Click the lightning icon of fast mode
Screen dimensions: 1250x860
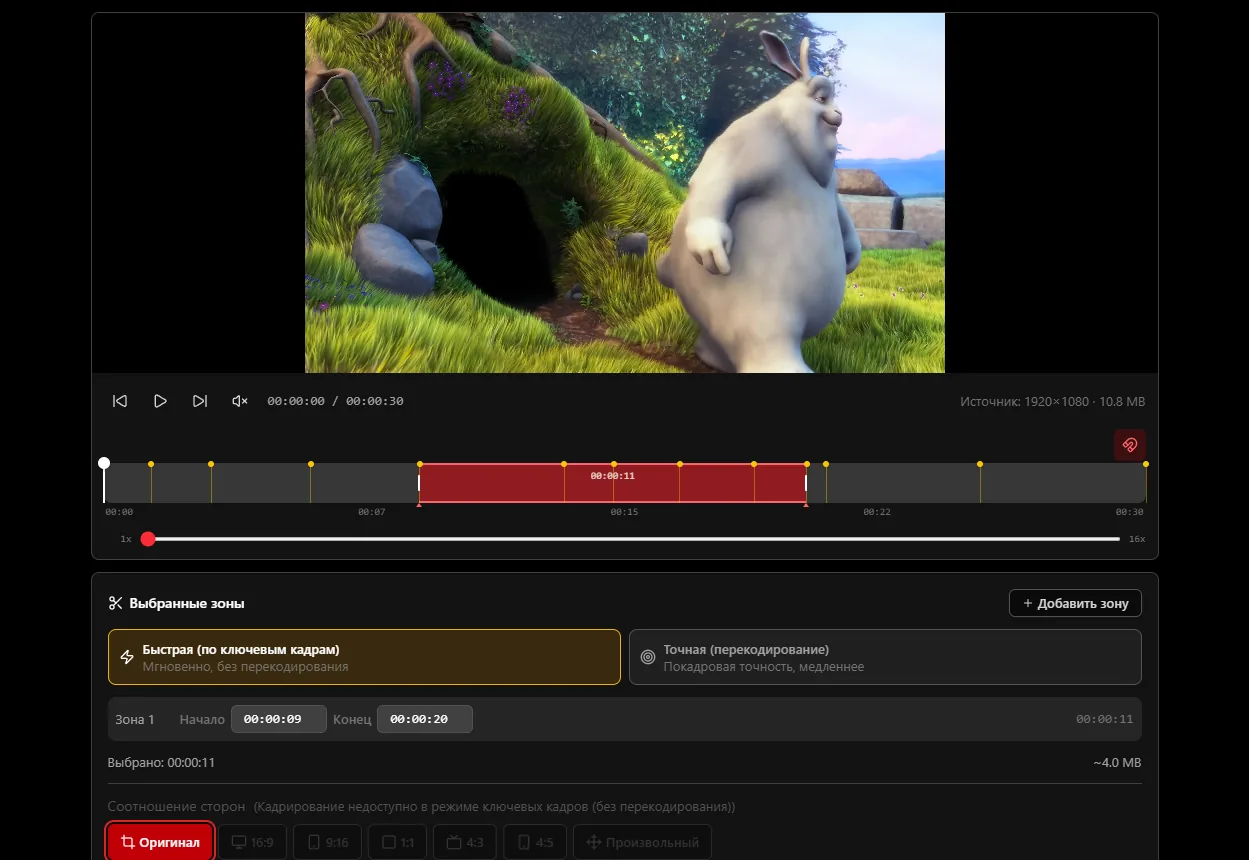point(127,657)
